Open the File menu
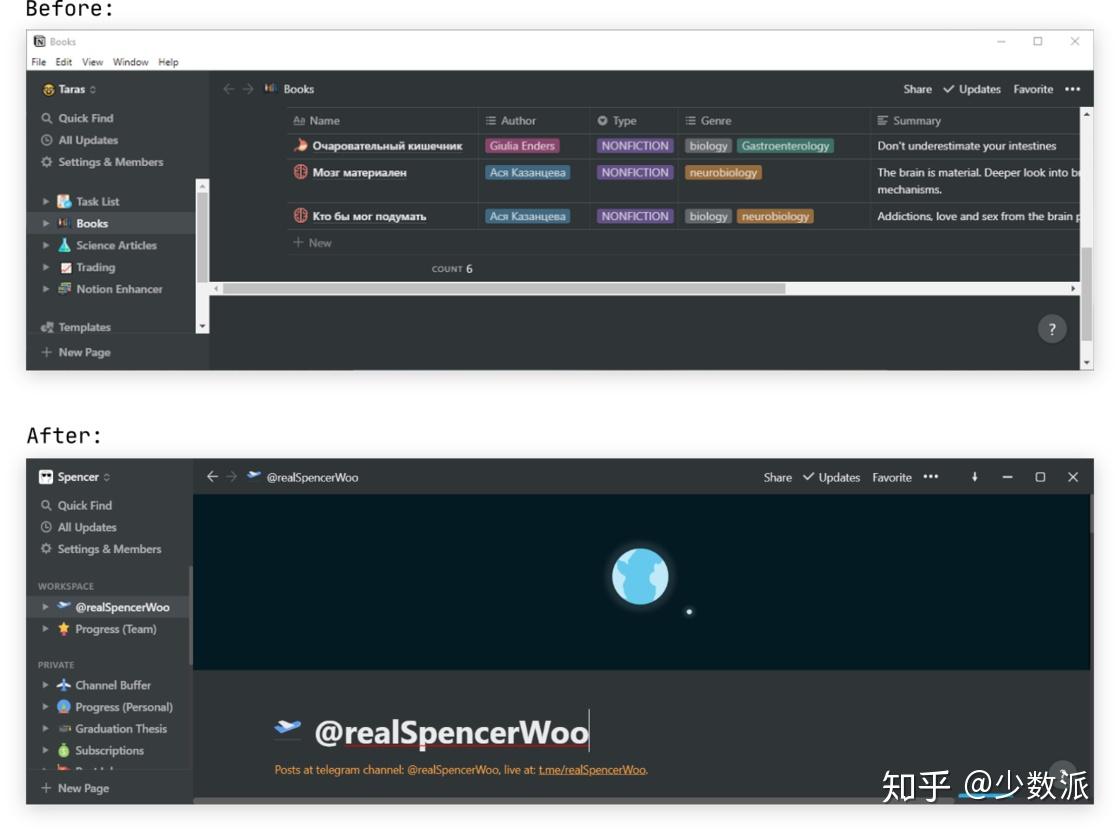 37,62
